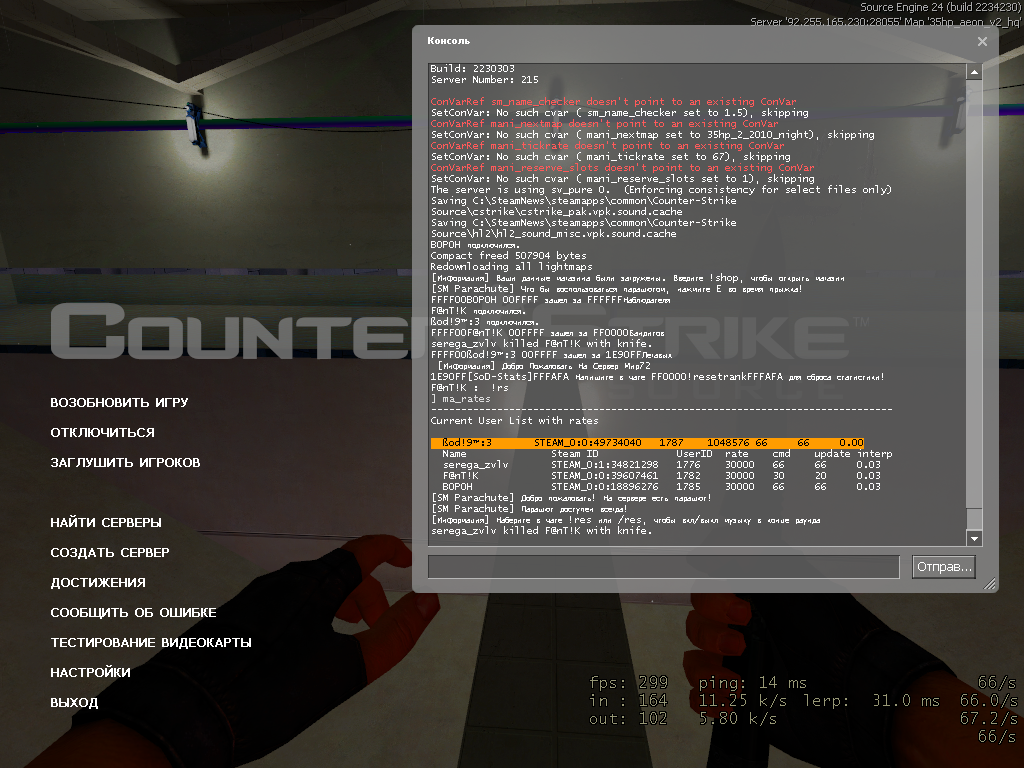This screenshot has width=1024, height=768.
Task: Open НАСТРОЙКИ from the main menu
Action: pos(90,673)
